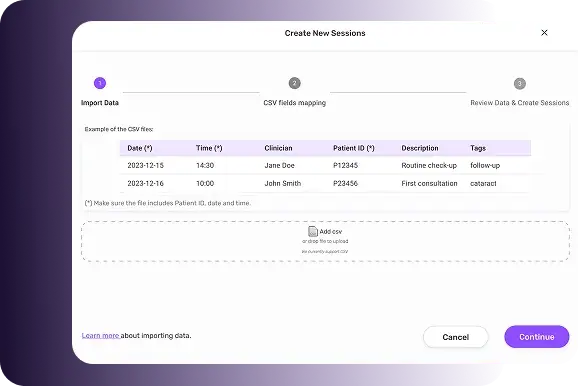Click the follow-up tag cell
The height and width of the screenshot is (386, 579).
click(x=485, y=165)
